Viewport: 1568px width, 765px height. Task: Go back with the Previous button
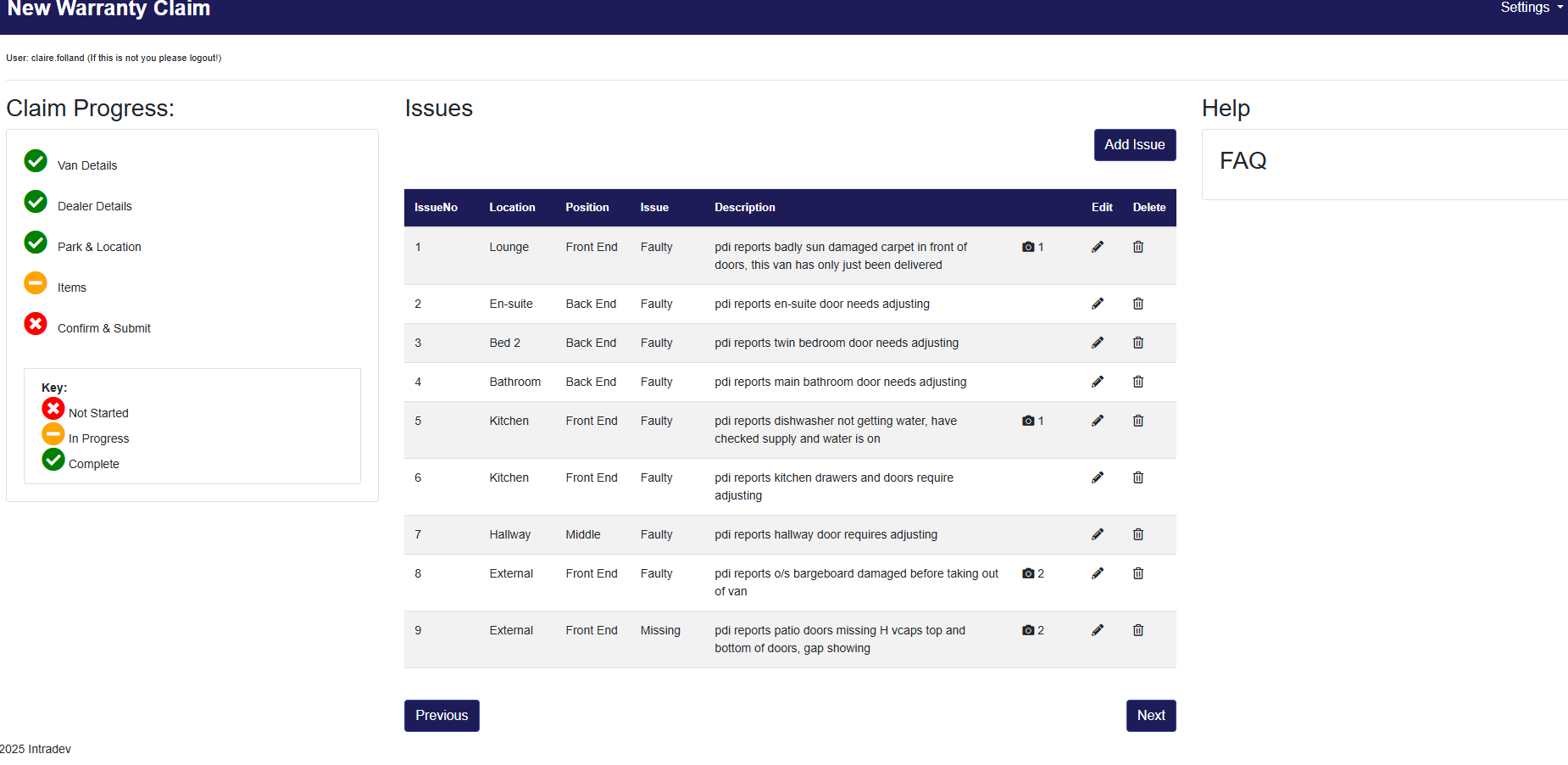(441, 716)
